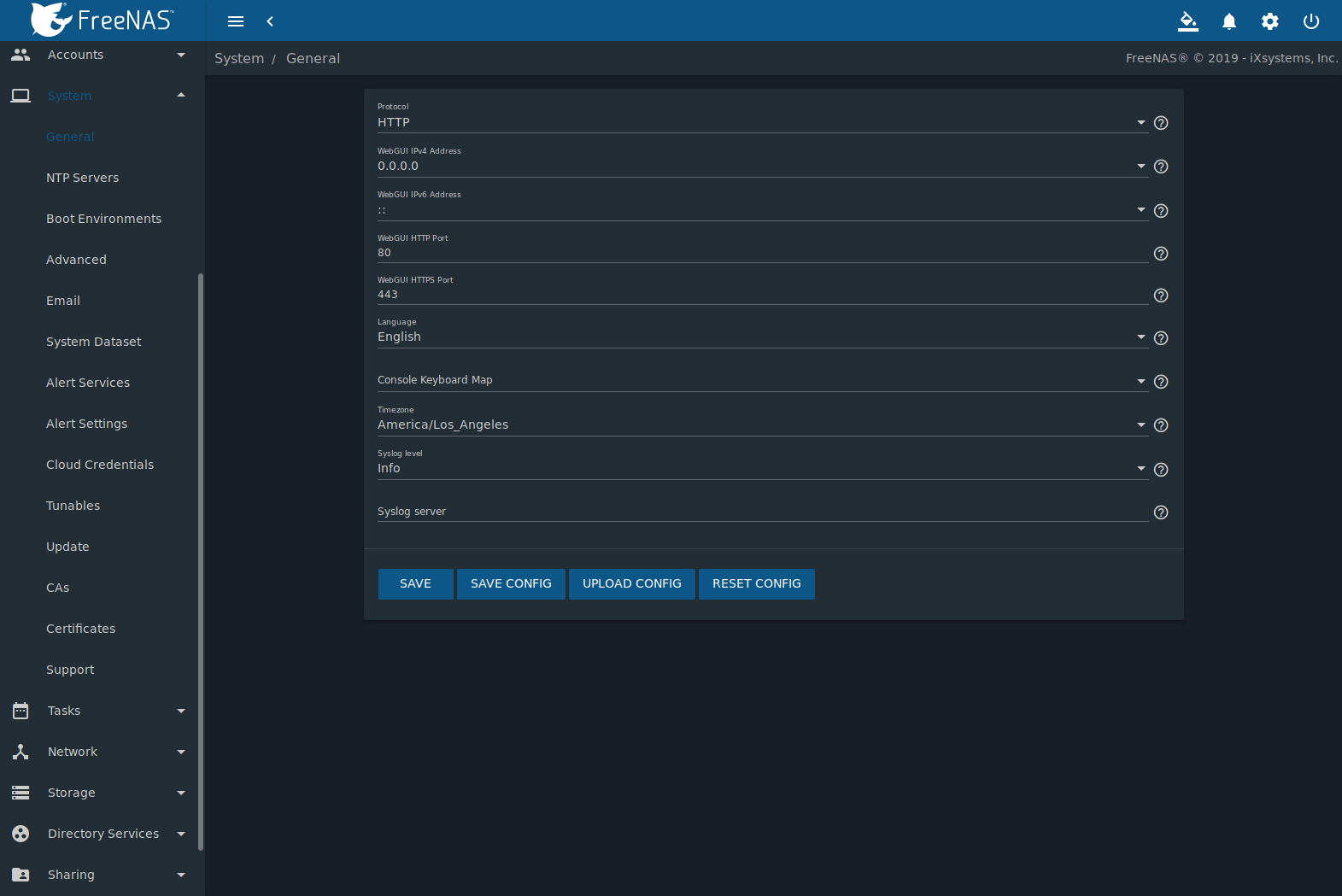
Task: Click the Sharing folder icon
Action: click(x=21, y=875)
